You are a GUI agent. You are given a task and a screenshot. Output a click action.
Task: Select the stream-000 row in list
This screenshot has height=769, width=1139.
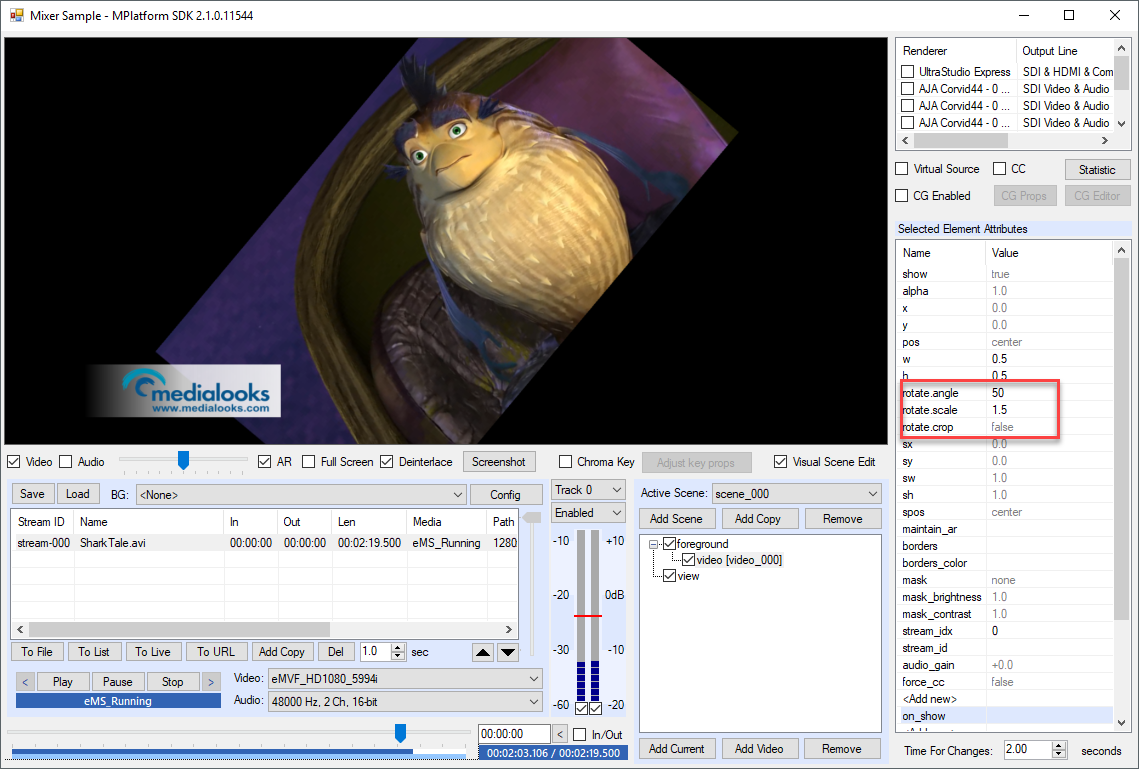[x=266, y=543]
